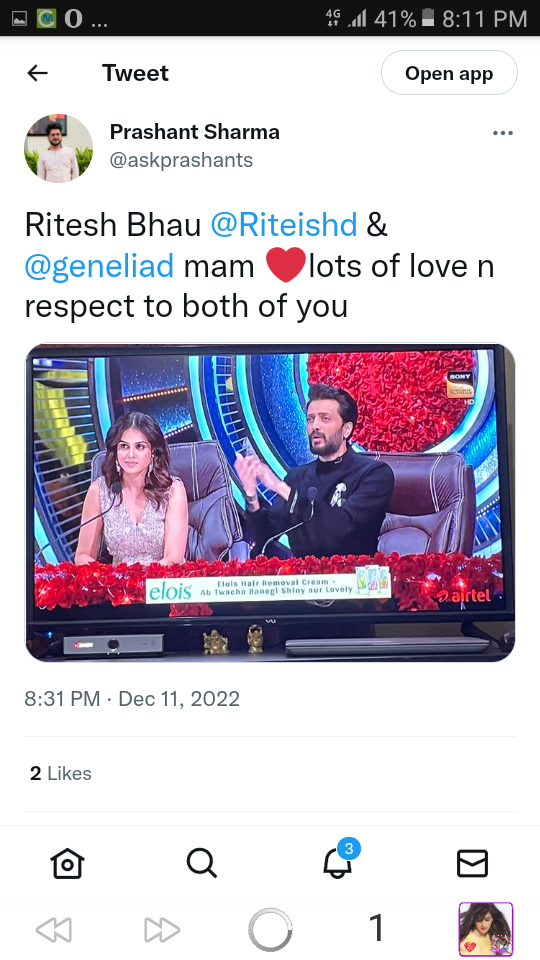540x960 pixels.
Task: Open browser tabs count showing 1
Action: (377, 928)
